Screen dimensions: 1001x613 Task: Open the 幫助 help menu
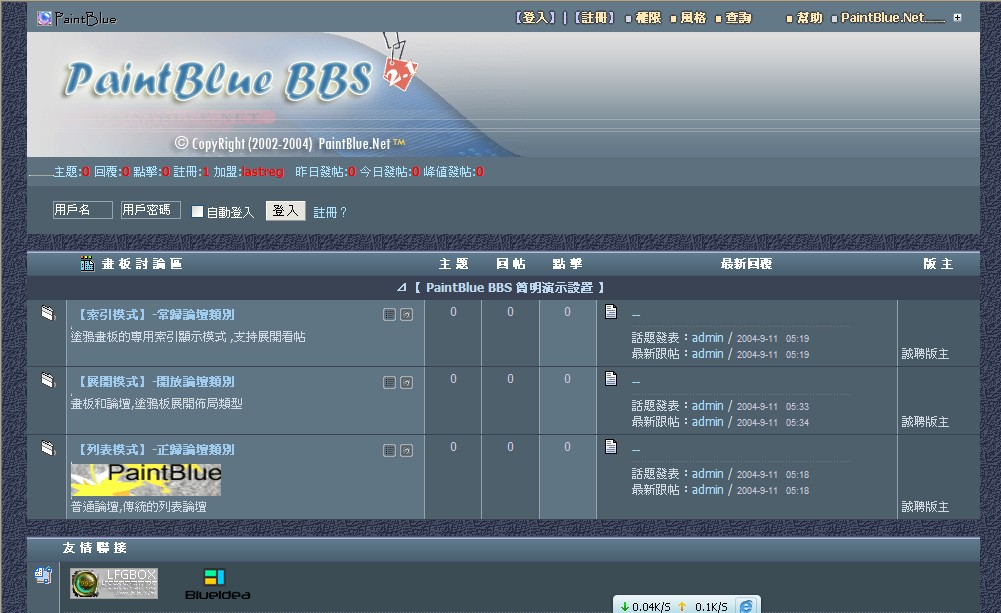(x=809, y=18)
